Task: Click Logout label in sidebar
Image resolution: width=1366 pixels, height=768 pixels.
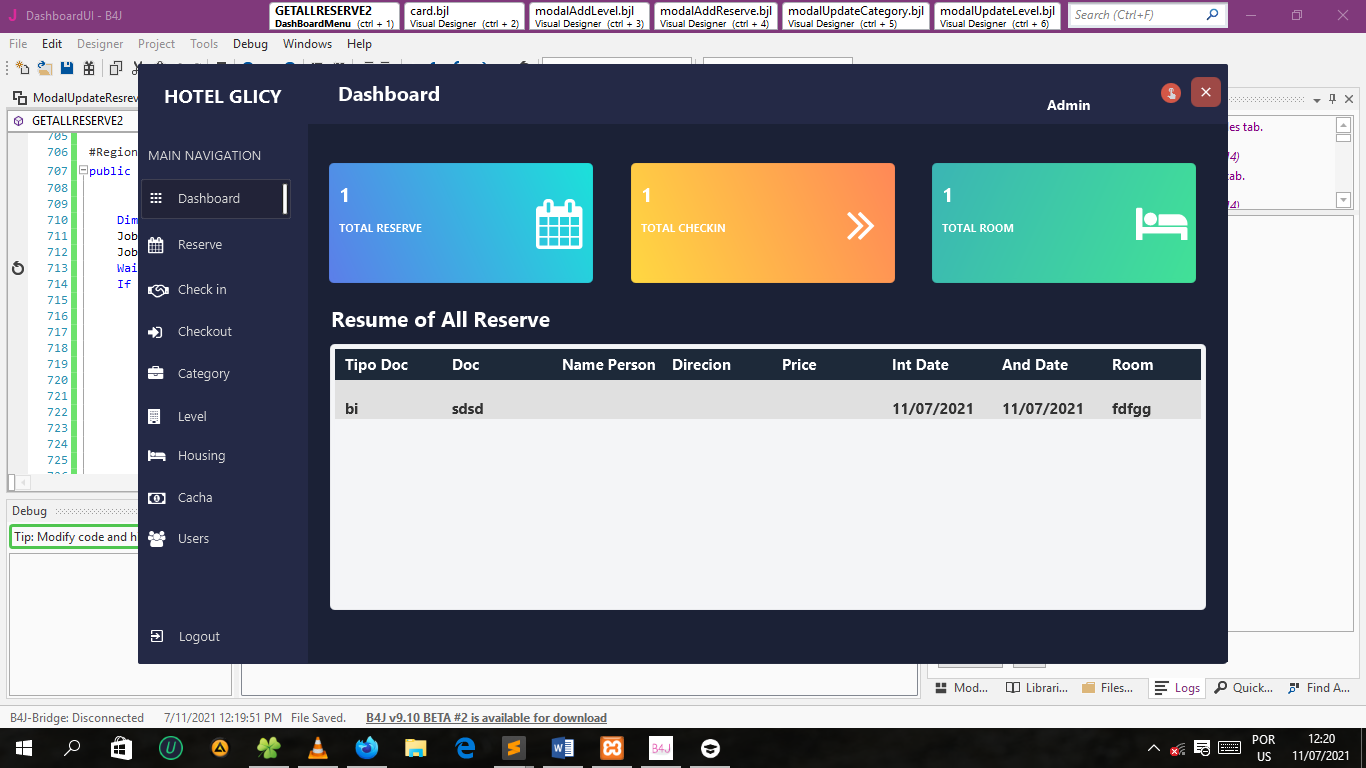Action: [199, 637]
